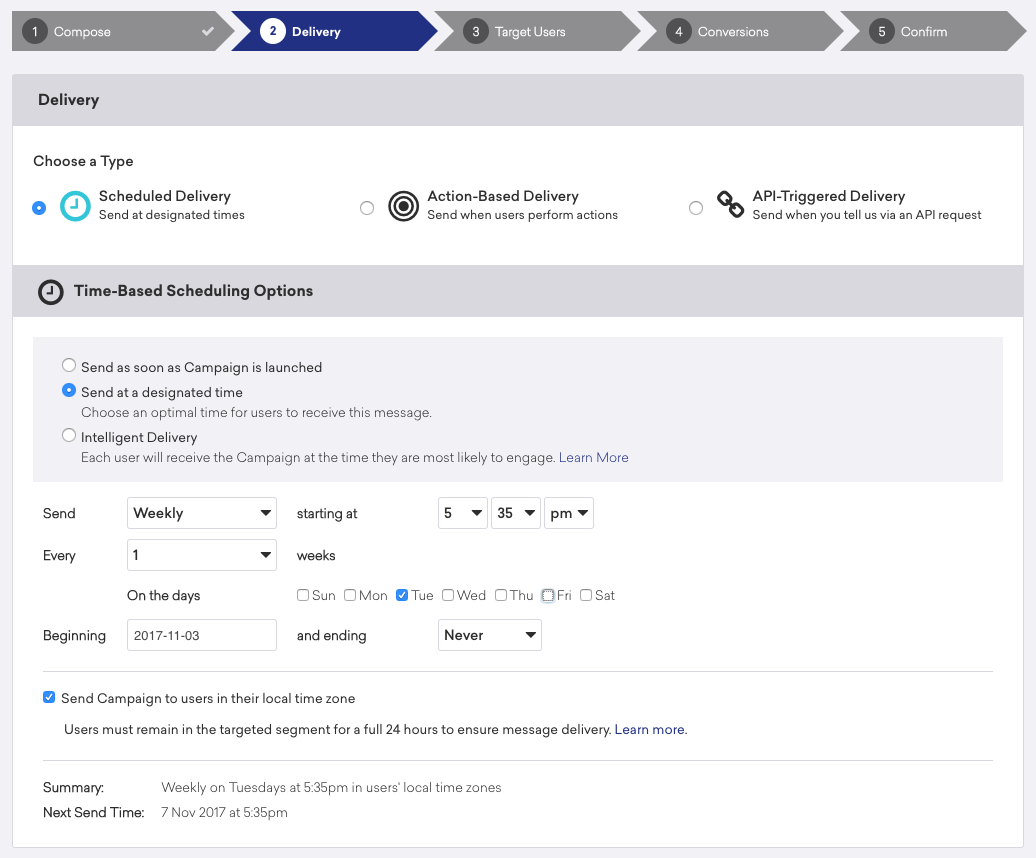The height and width of the screenshot is (858, 1036).
Task: Click the Time-Based Scheduling clock icon
Action: point(50,292)
